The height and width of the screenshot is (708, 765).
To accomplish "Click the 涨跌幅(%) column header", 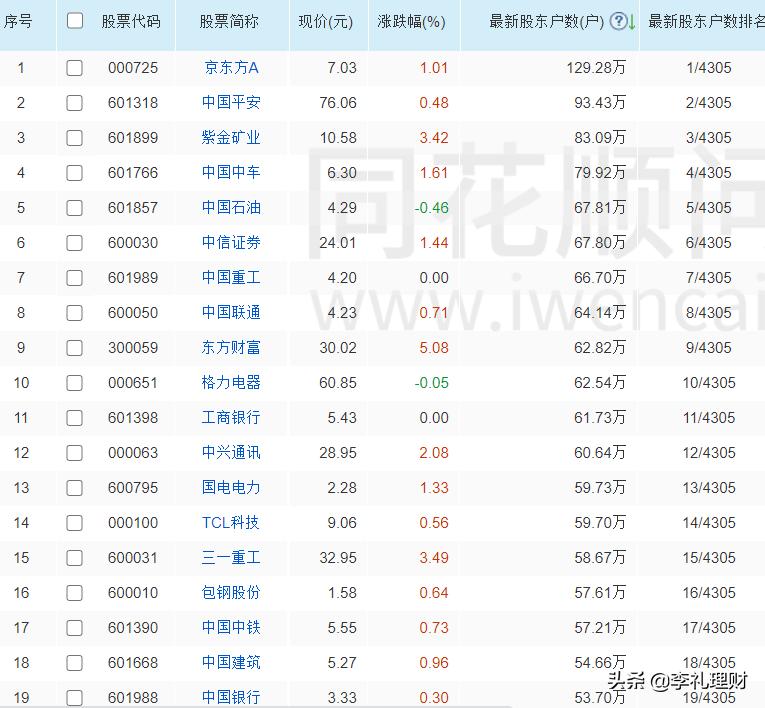I will coord(411,21).
